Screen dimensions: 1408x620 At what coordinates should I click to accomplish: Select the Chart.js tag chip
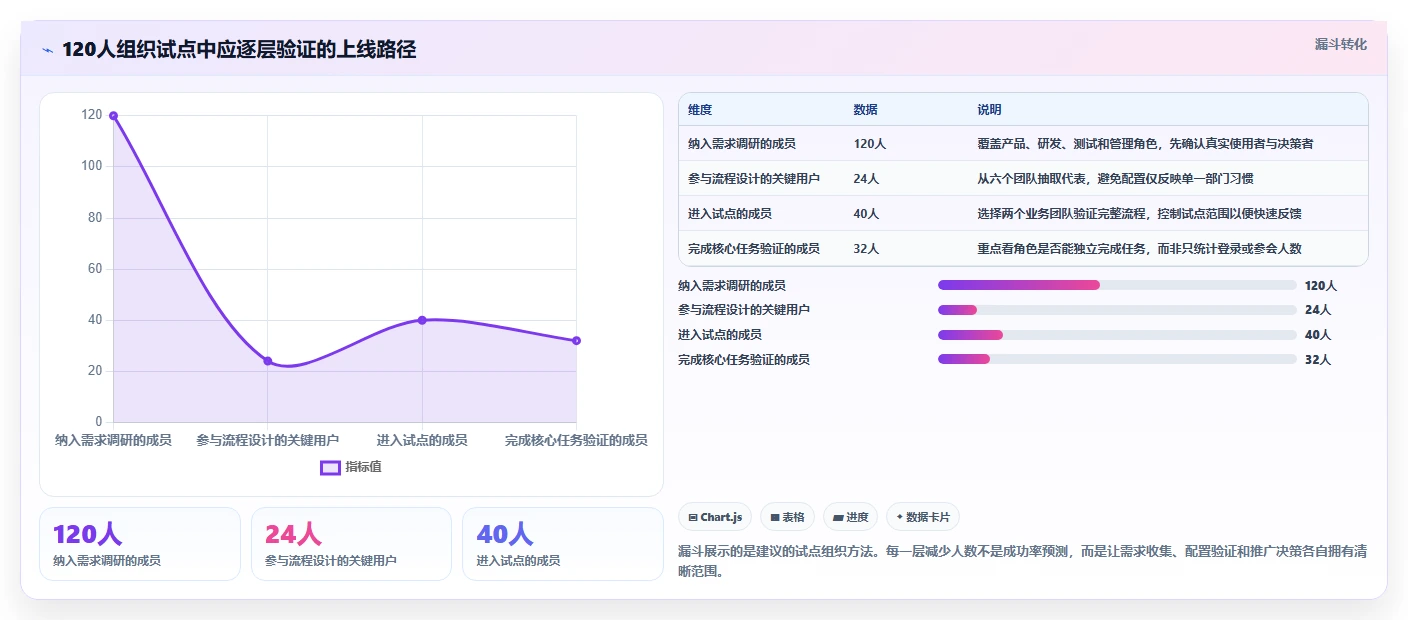[715, 517]
